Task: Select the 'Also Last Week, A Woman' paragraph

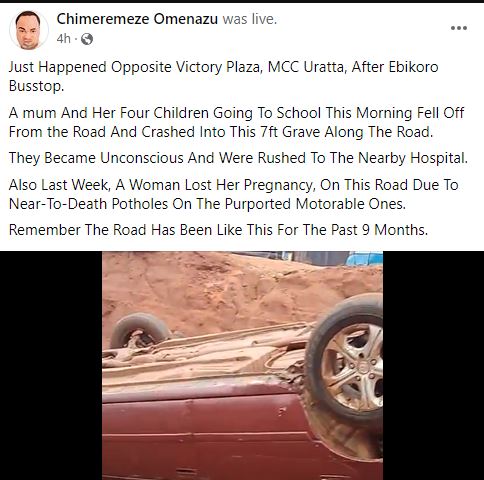Action: [233, 194]
